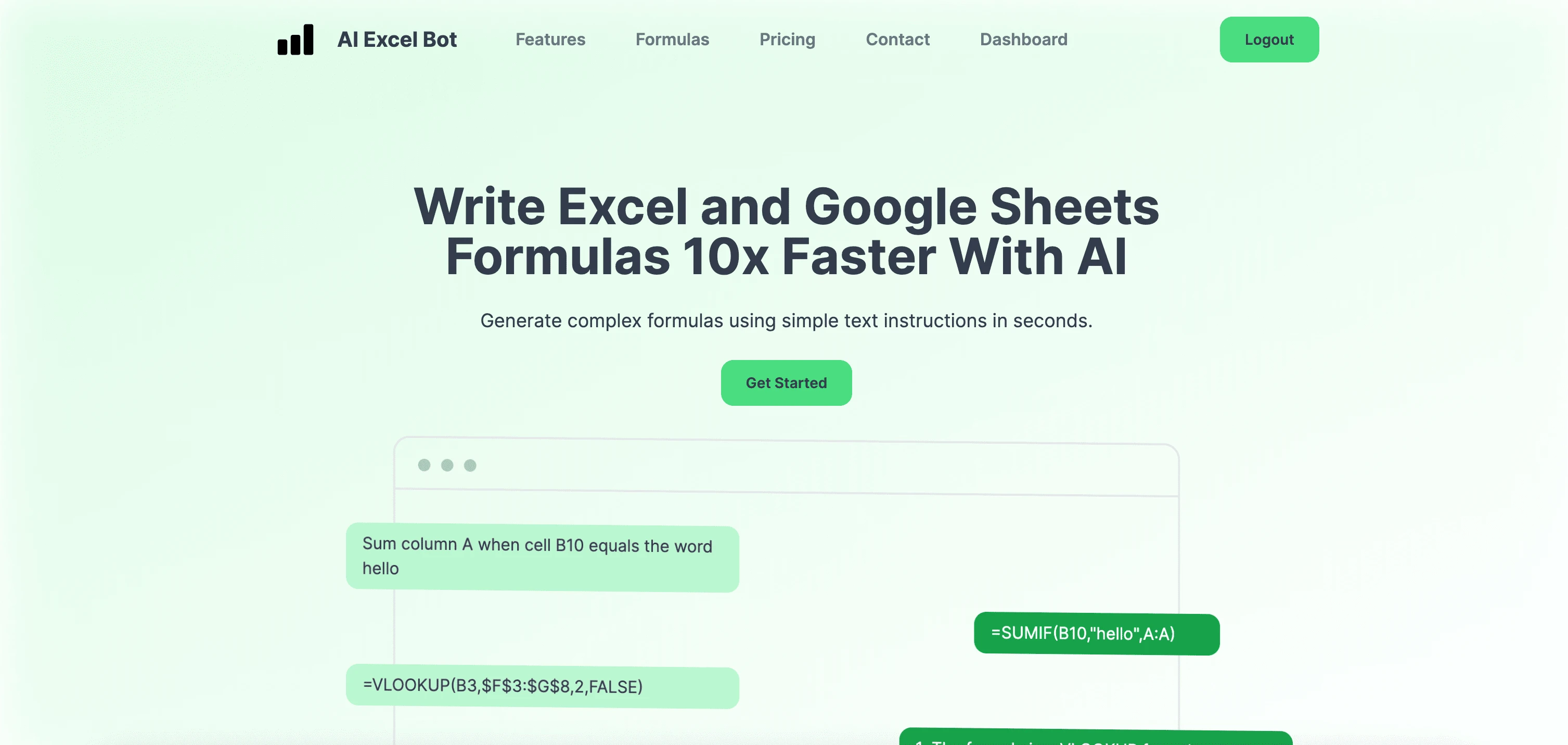Open the Features navigation menu item

[x=550, y=38]
